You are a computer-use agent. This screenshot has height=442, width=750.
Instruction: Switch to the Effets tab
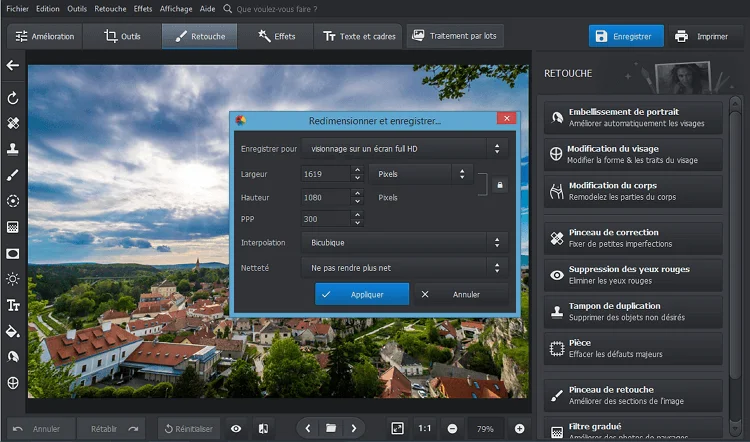277,37
